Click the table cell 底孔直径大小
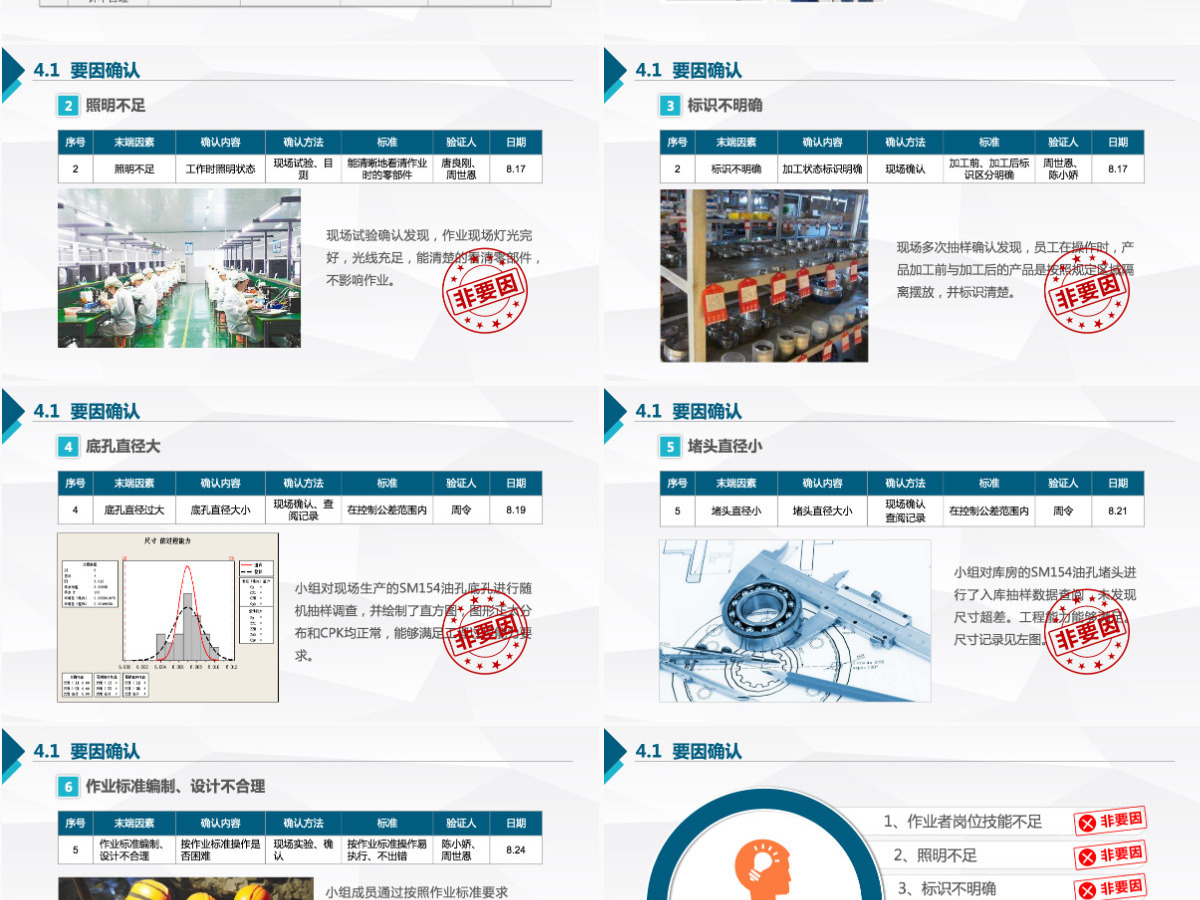The image size is (1200, 900). click(x=220, y=510)
